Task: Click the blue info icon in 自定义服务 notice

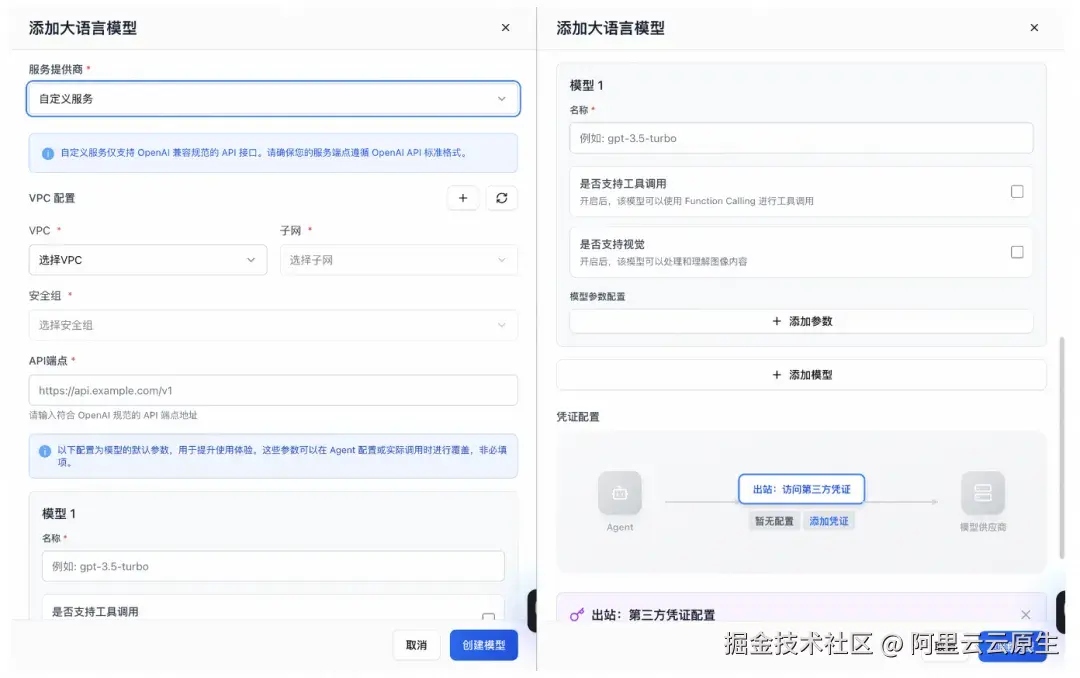Action: coord(47,154)
